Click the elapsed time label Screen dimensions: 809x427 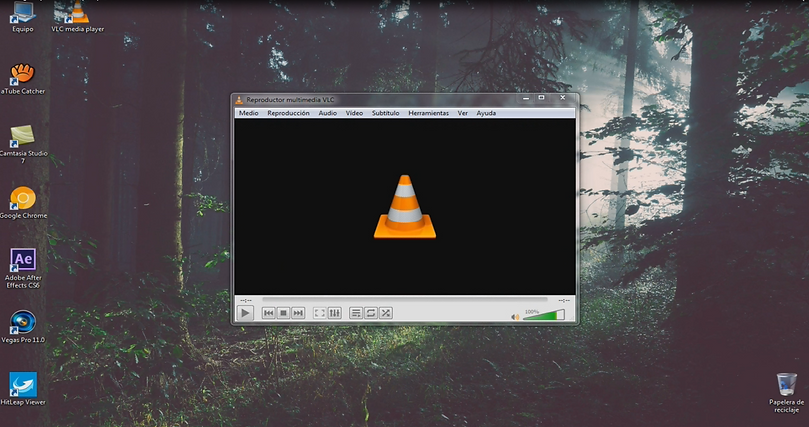tap(246, 300)
